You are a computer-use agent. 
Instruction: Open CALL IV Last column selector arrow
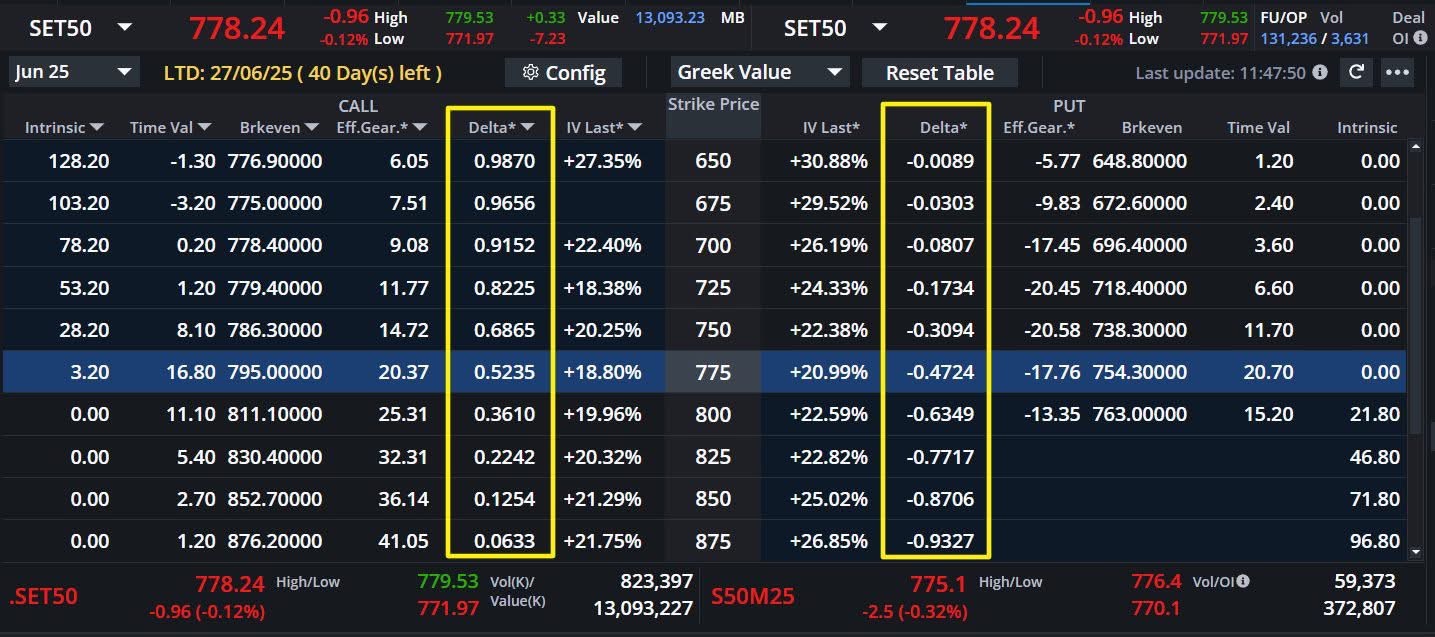(635, 127)
